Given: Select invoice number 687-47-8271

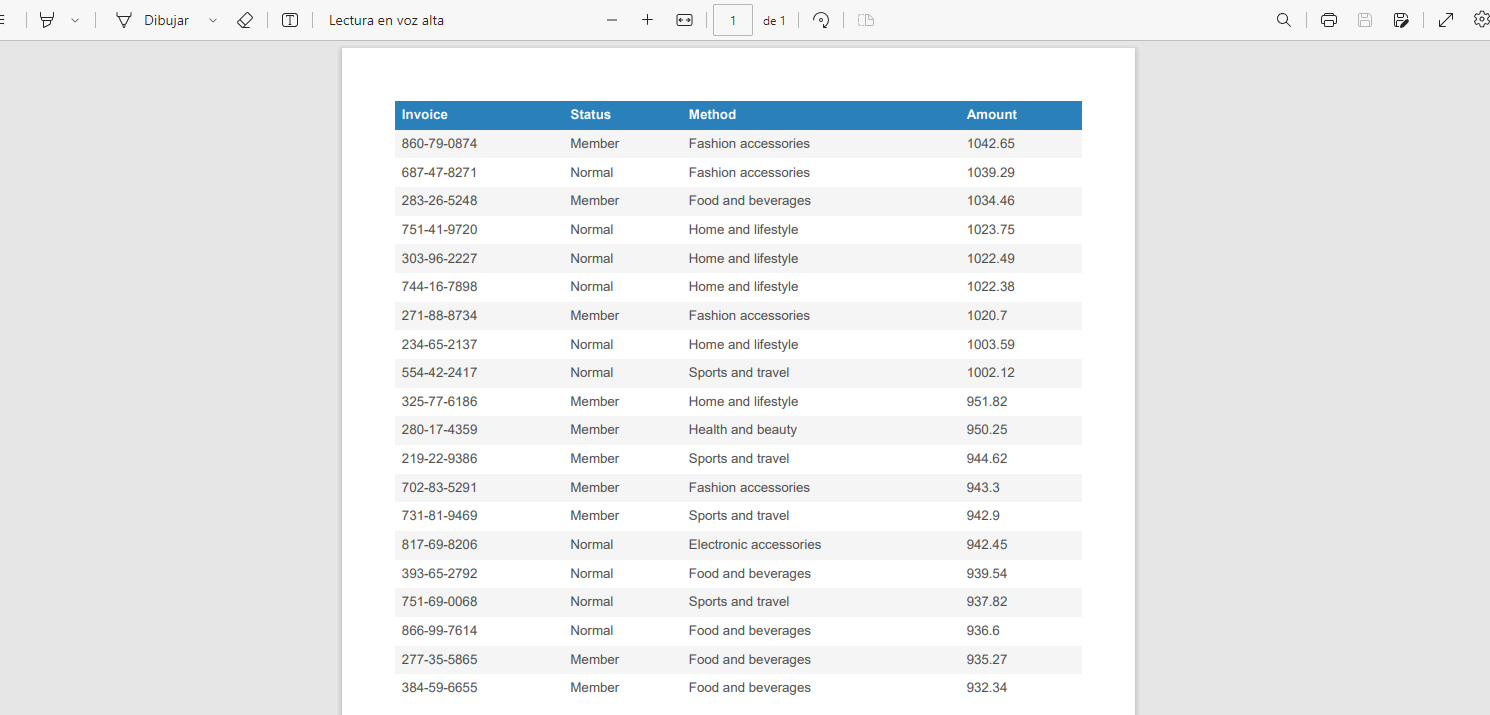Looking at the screenshot, I should 439,173.
